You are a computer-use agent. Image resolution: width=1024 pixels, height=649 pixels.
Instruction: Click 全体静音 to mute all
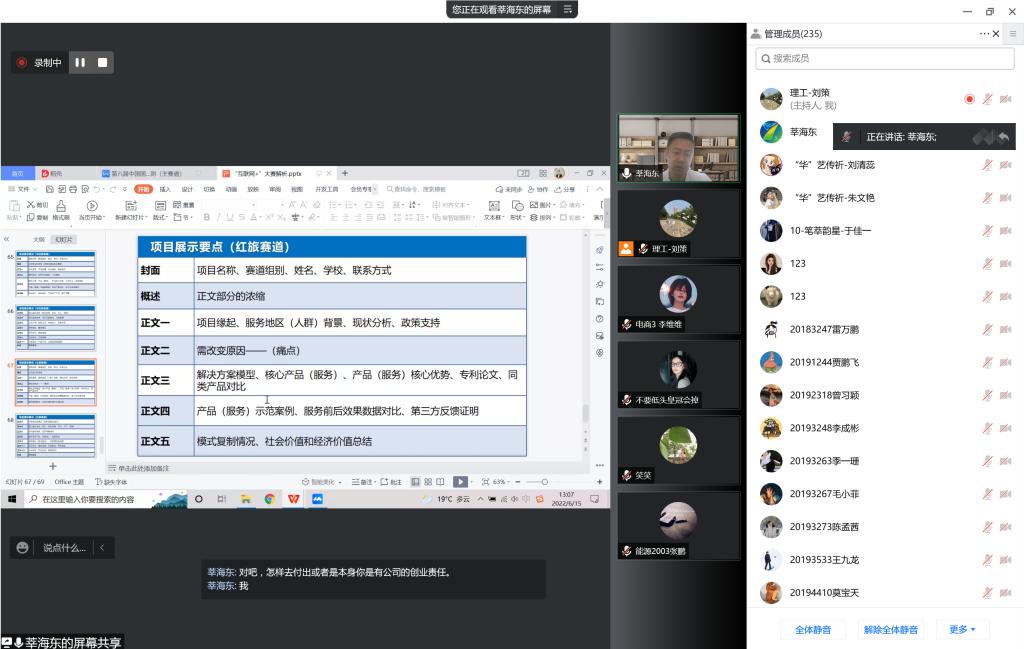coord(814,629)
